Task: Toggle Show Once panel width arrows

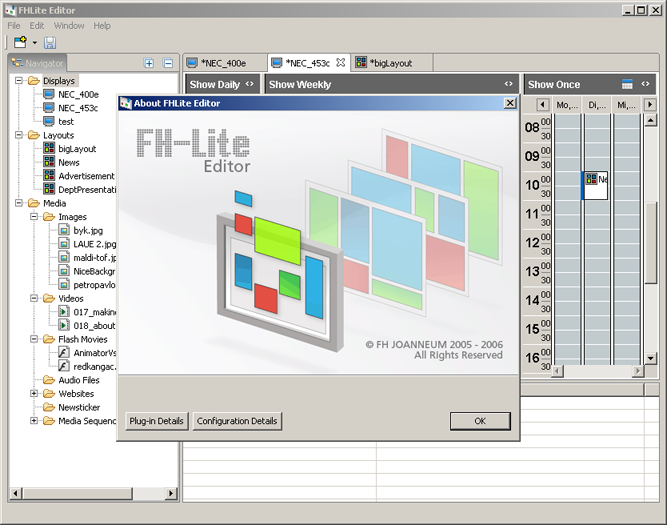Action: pyautogui.click(x=645, y=84)
